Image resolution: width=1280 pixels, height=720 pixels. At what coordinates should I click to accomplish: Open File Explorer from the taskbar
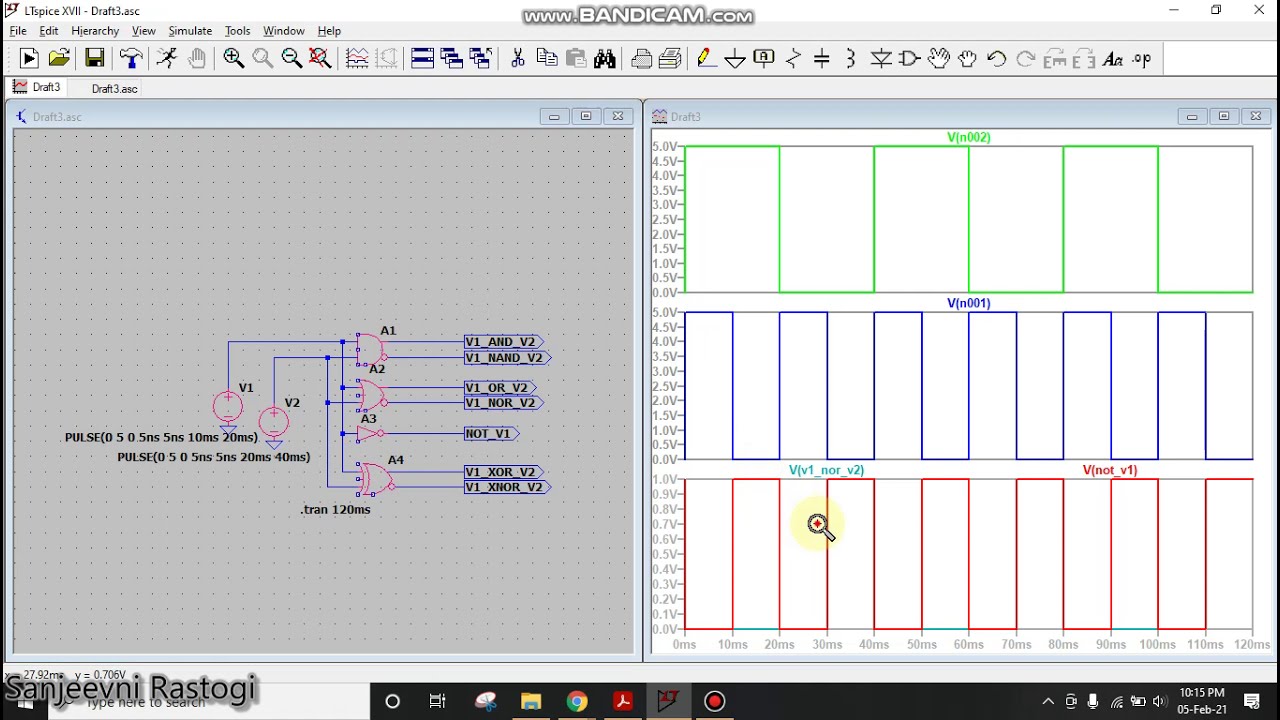click(531, 701)
